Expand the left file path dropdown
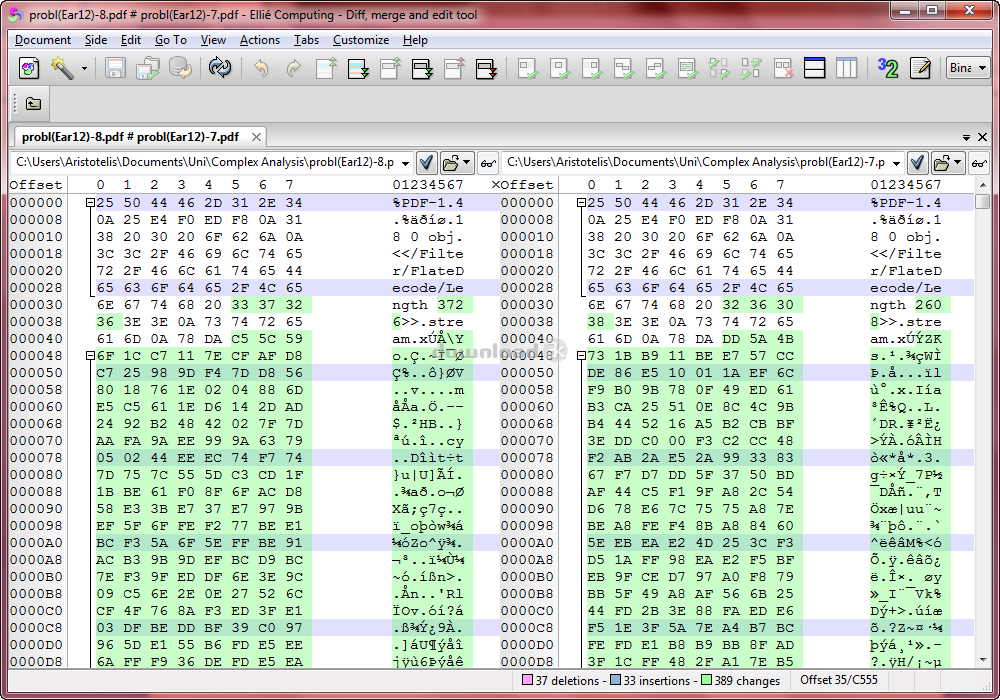 [x=405, y=162]
